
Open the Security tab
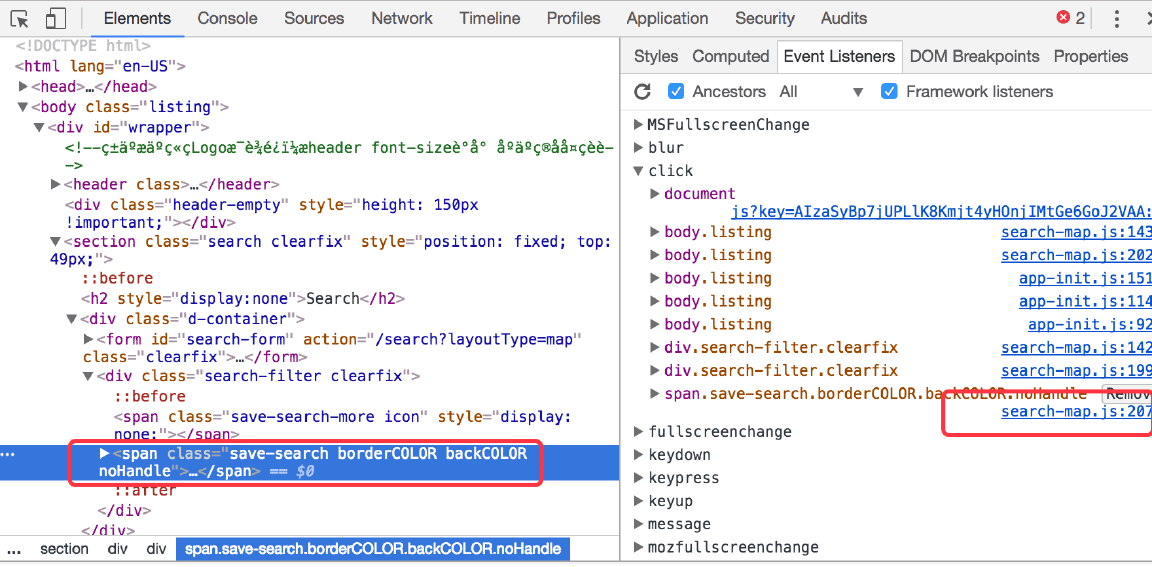pyautogui.click(x=765, y=18)
